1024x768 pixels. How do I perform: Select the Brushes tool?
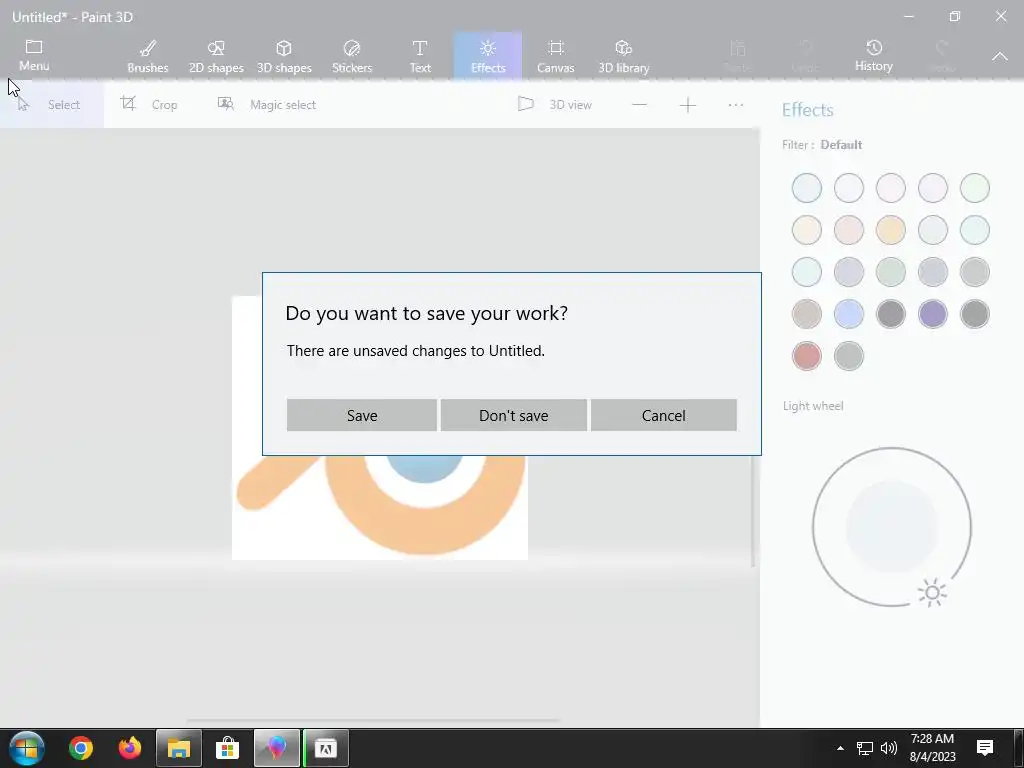pyautogui.click(x=148, y=56)
